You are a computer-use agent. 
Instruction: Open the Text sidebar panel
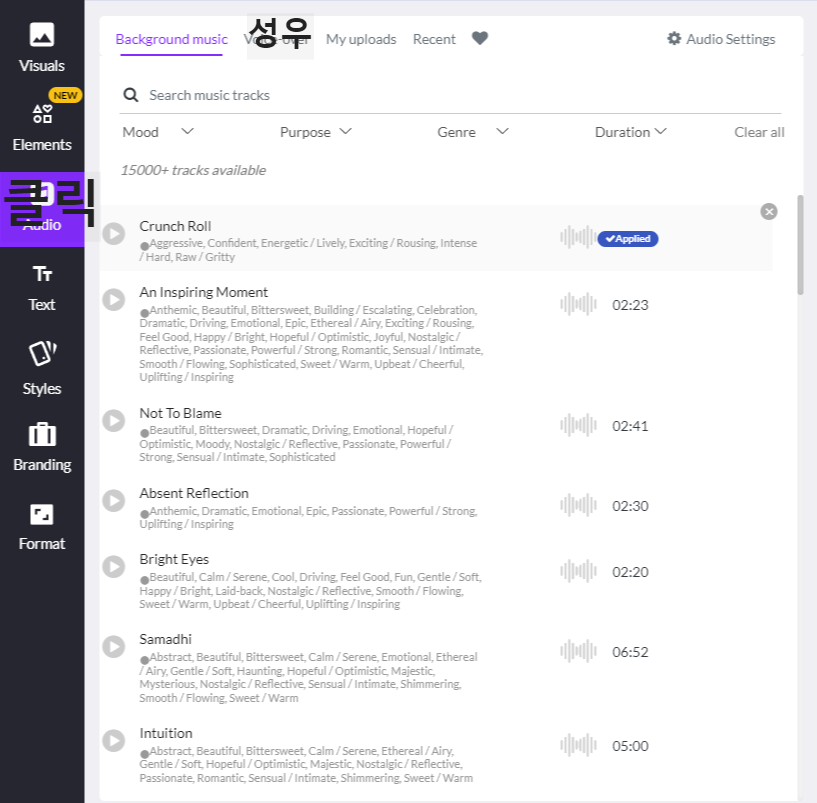tap(42, 288)
